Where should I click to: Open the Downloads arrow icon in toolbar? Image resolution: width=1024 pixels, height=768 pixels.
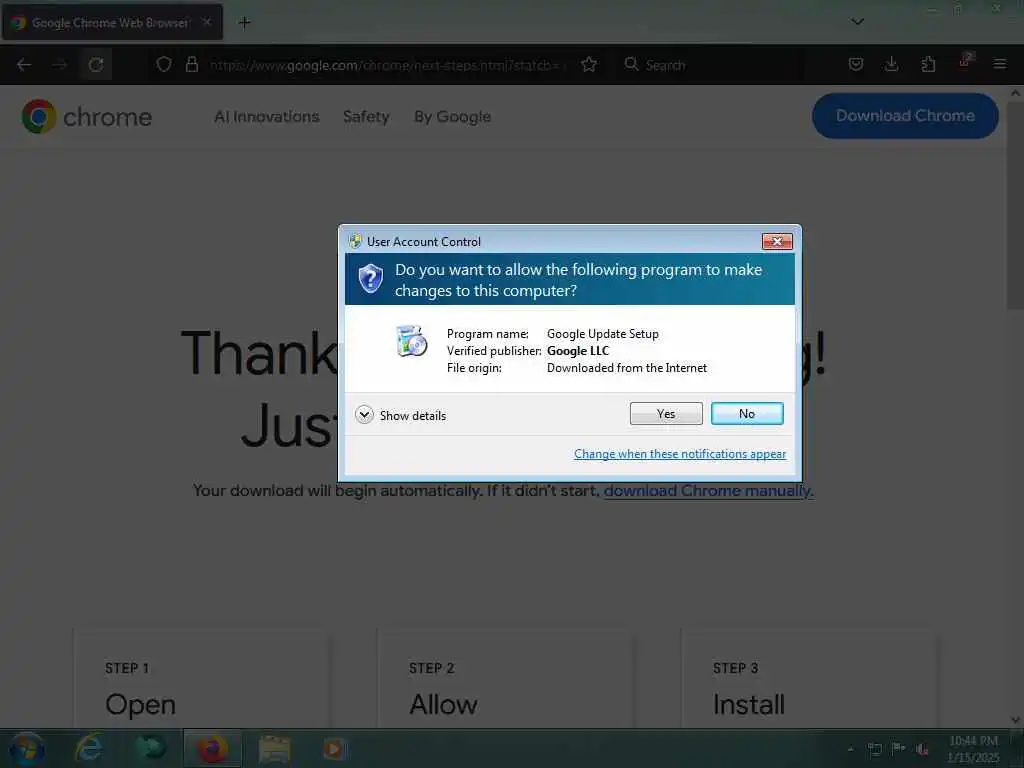coord(891,64)
